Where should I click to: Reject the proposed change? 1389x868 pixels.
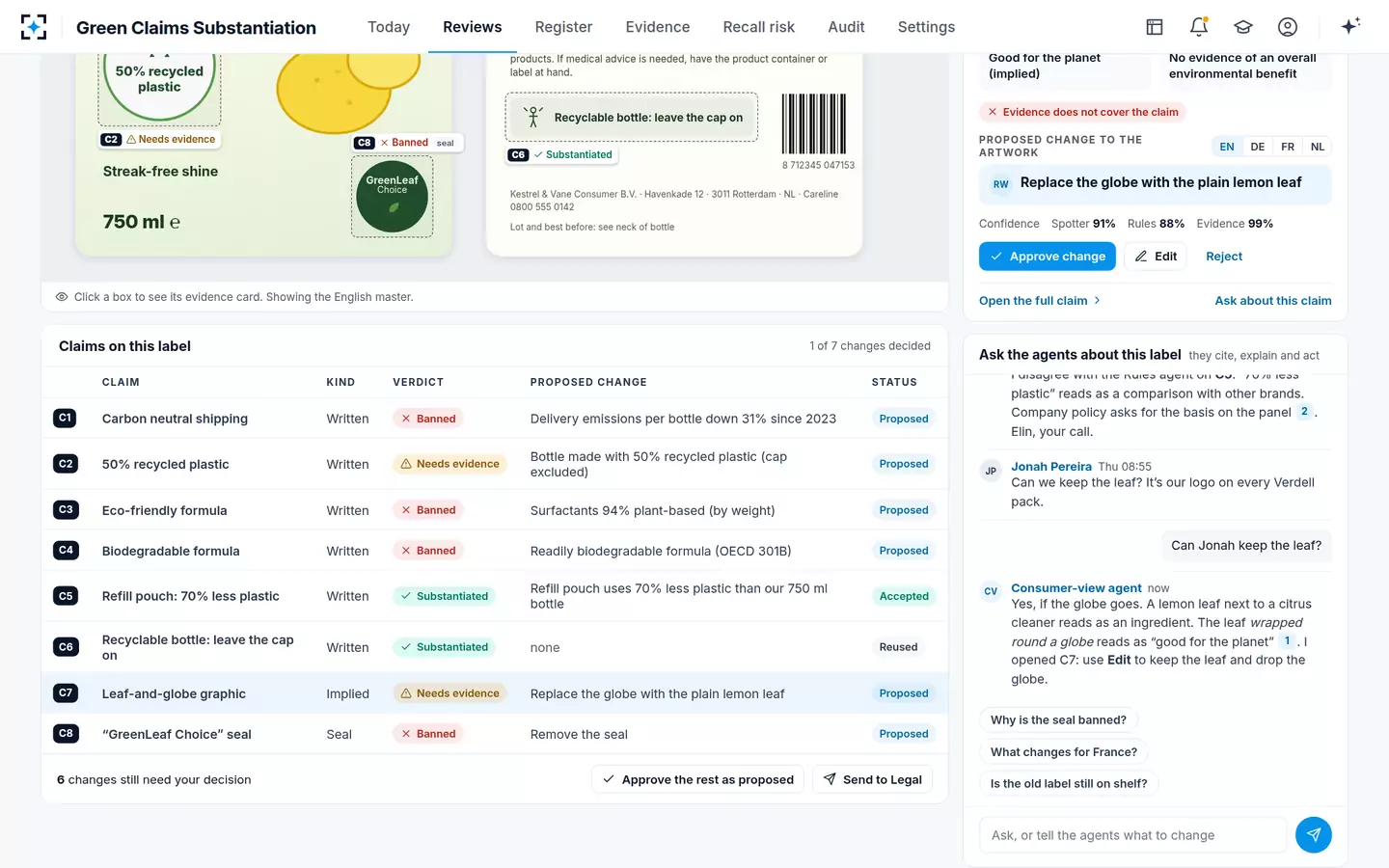pos(1224,257)
